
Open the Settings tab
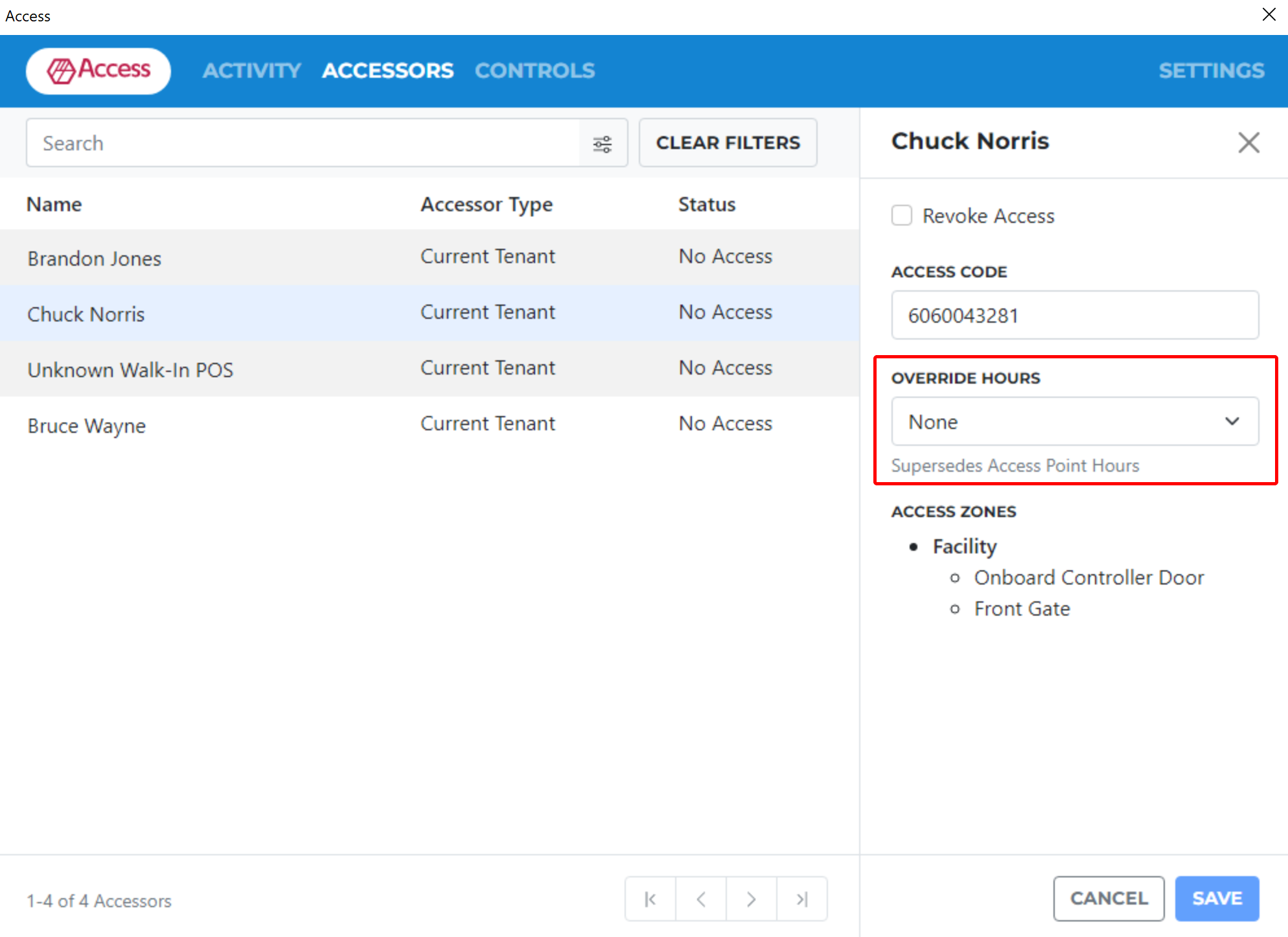(1212, 70)
